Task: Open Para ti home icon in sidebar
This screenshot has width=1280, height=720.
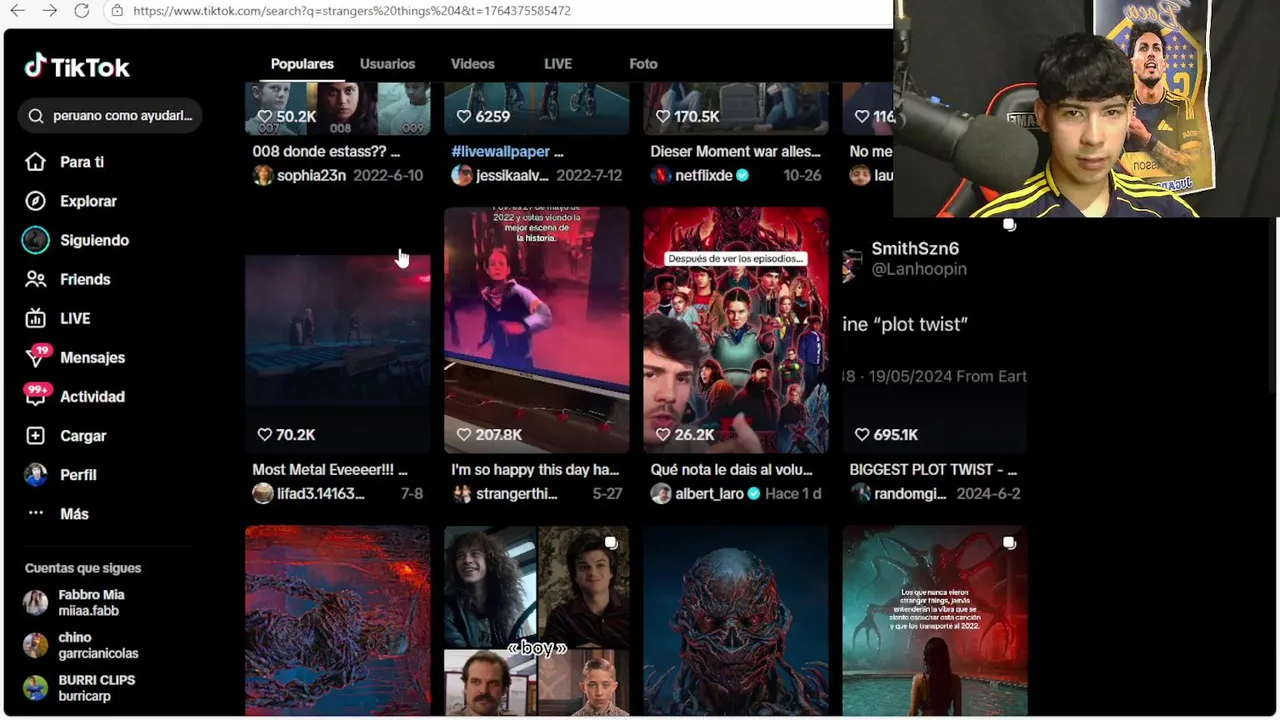Action: coord(35,162)
